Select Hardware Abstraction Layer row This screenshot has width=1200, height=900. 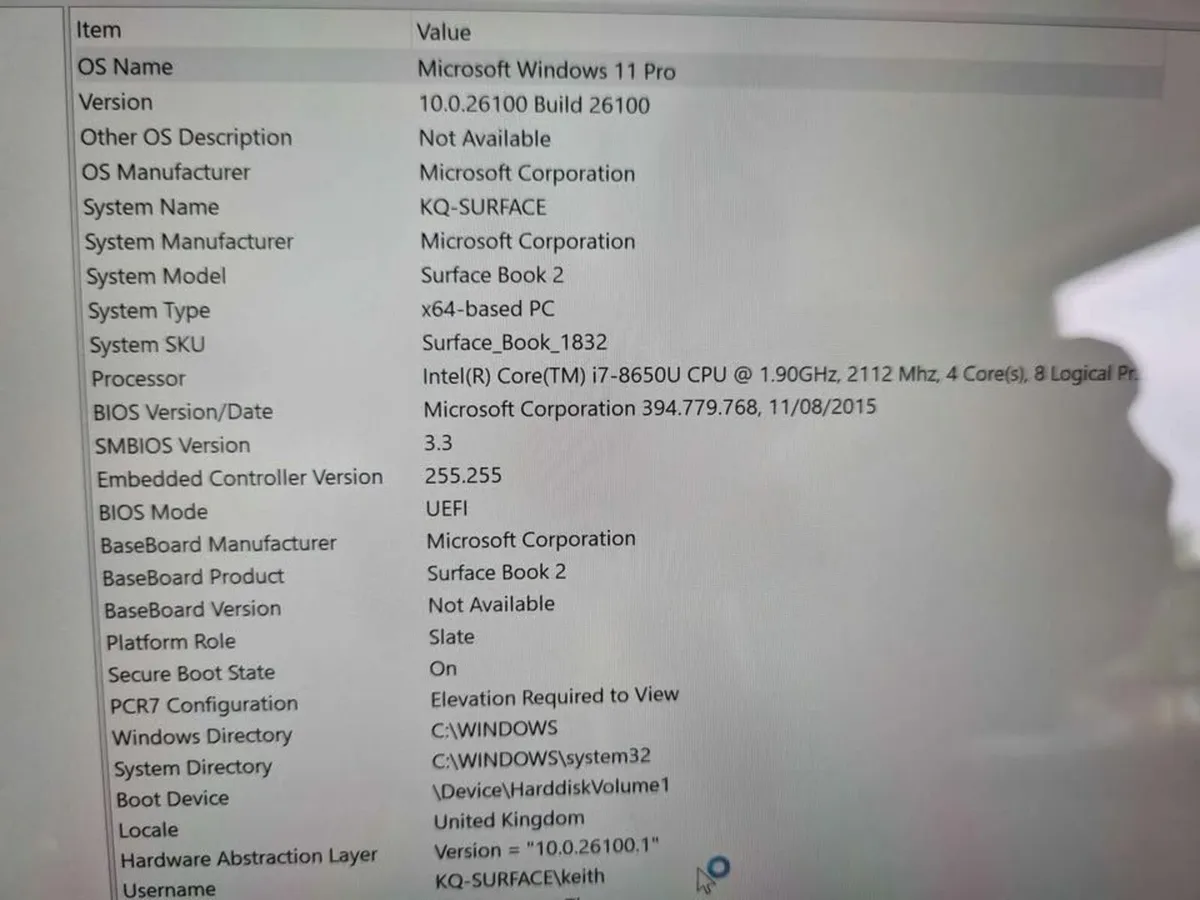point(249,858)
